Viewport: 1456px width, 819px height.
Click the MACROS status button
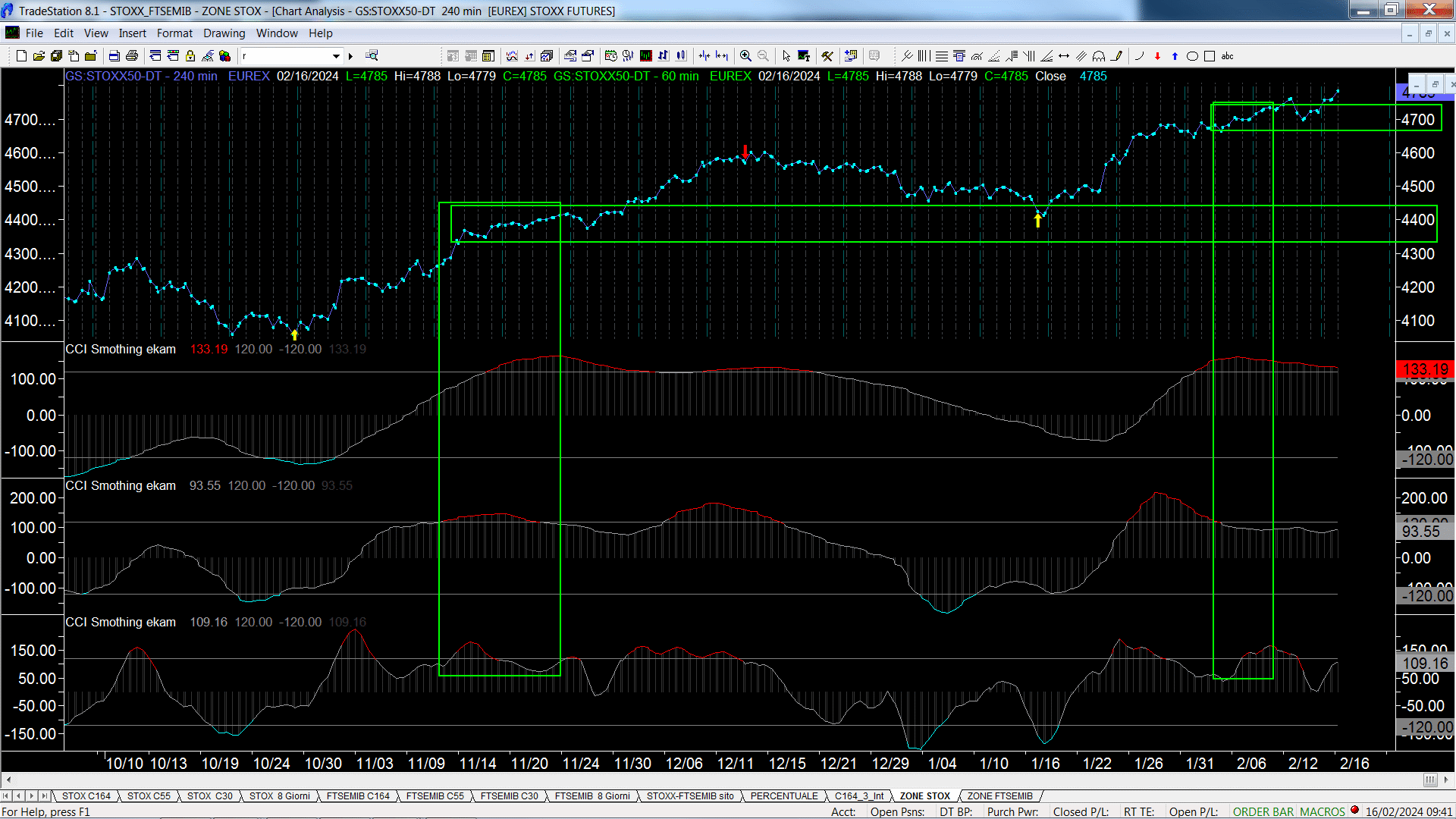1322,811
